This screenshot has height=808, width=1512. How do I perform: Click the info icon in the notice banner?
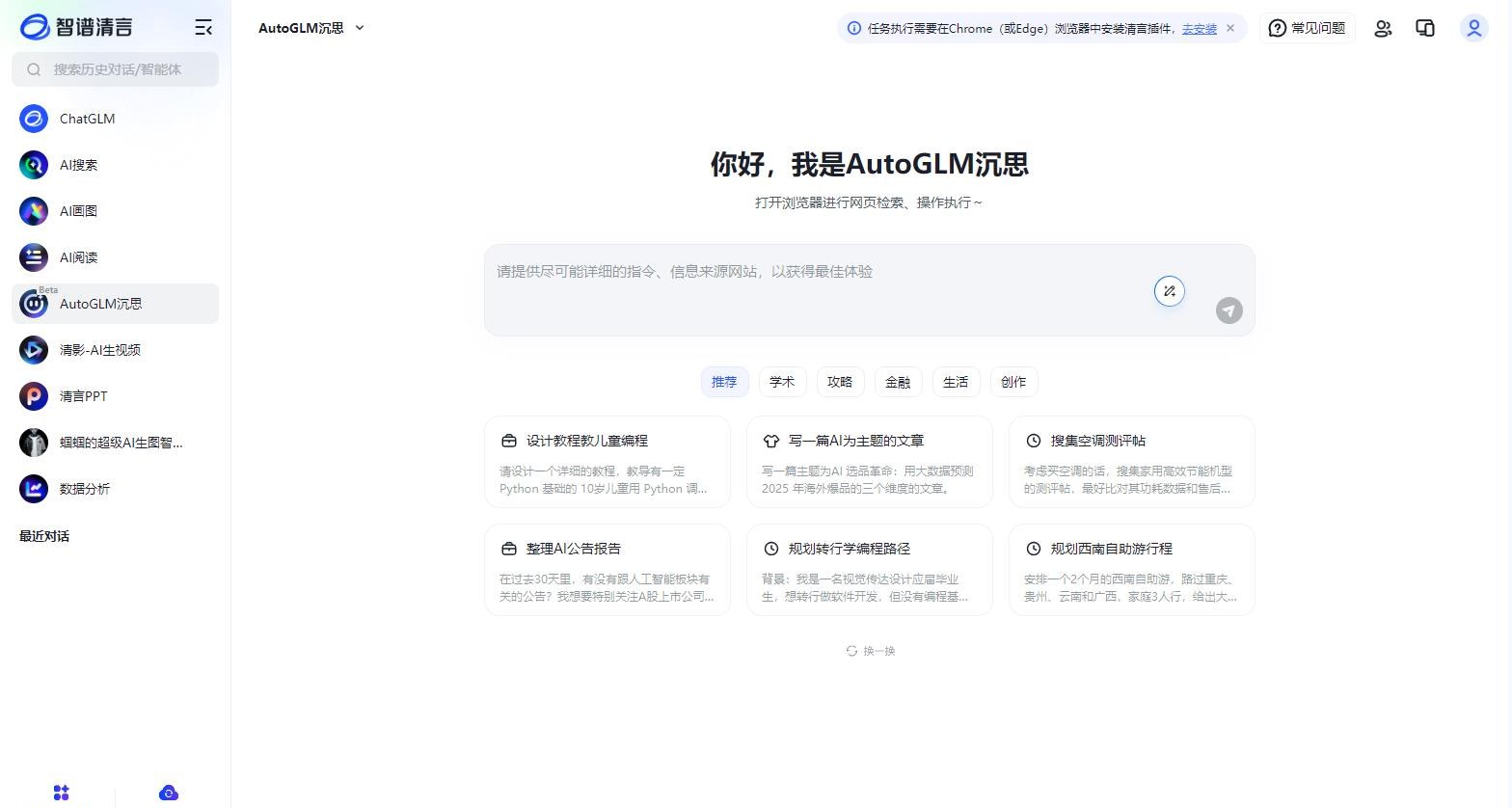click(x=853, y=28)
